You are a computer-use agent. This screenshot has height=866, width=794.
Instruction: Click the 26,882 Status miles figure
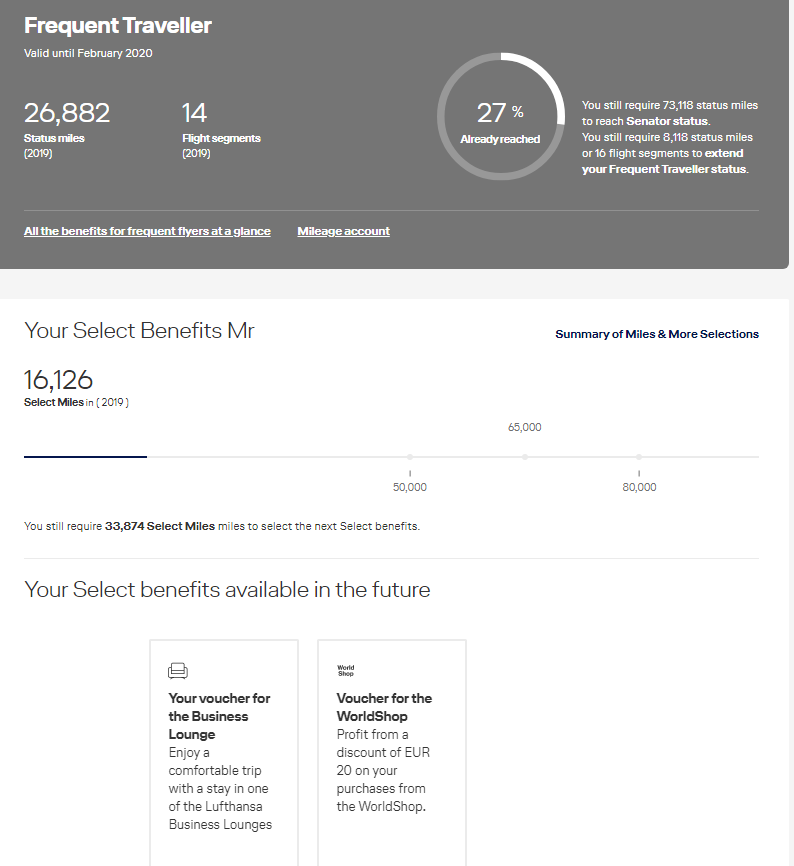[67, 113]
